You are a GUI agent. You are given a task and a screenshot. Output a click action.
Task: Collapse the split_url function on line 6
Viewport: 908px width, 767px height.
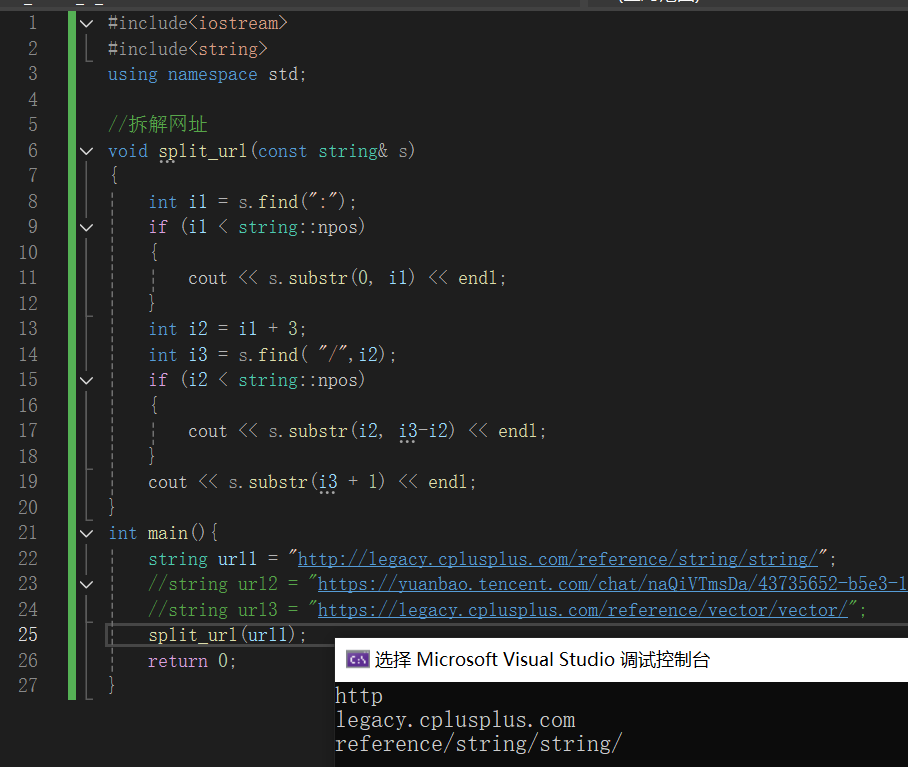tap(86, 151)
